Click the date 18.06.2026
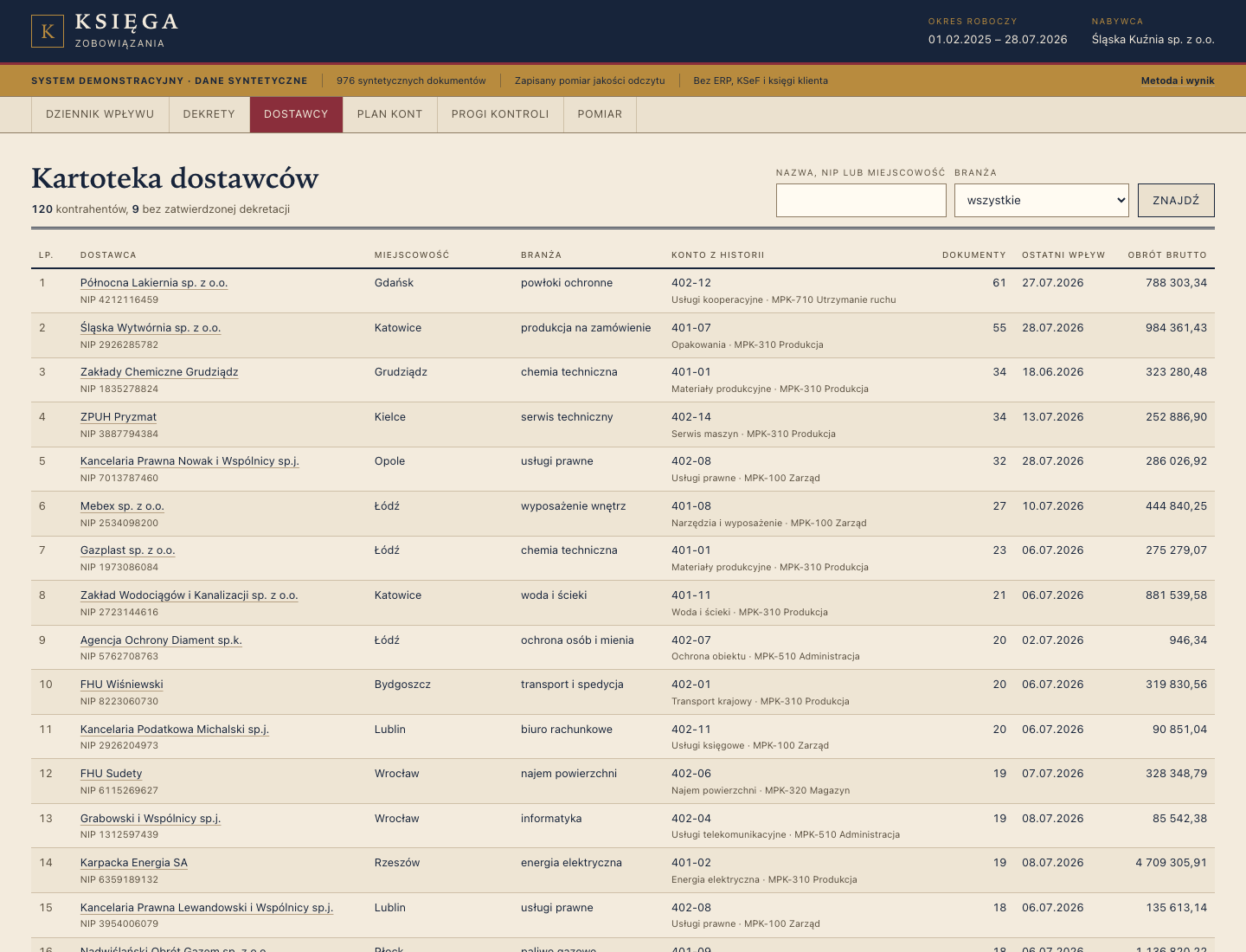This screenshot has width=1246, height=952. coord(1053,372)
